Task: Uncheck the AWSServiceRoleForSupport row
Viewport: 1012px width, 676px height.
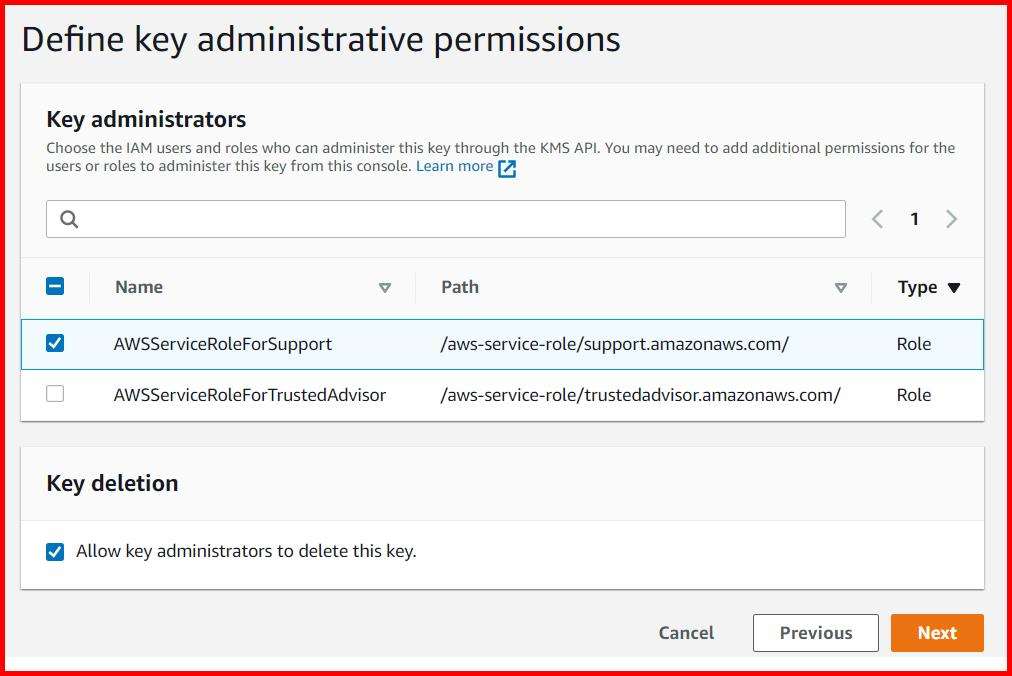Action: tap(55, 341)
